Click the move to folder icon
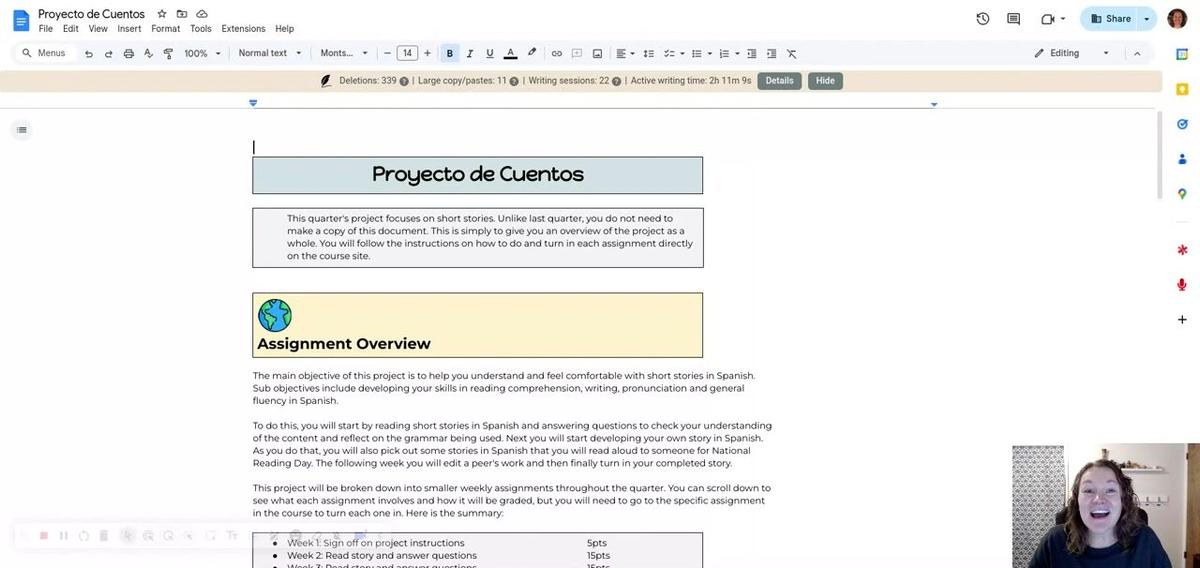Image resolution: width=1200 pixels, height=568 pixels. (182, 14)
